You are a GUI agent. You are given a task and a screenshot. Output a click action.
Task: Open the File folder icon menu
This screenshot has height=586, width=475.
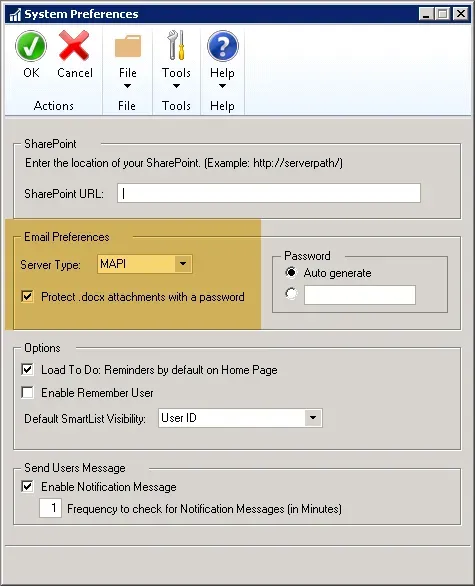128,46
